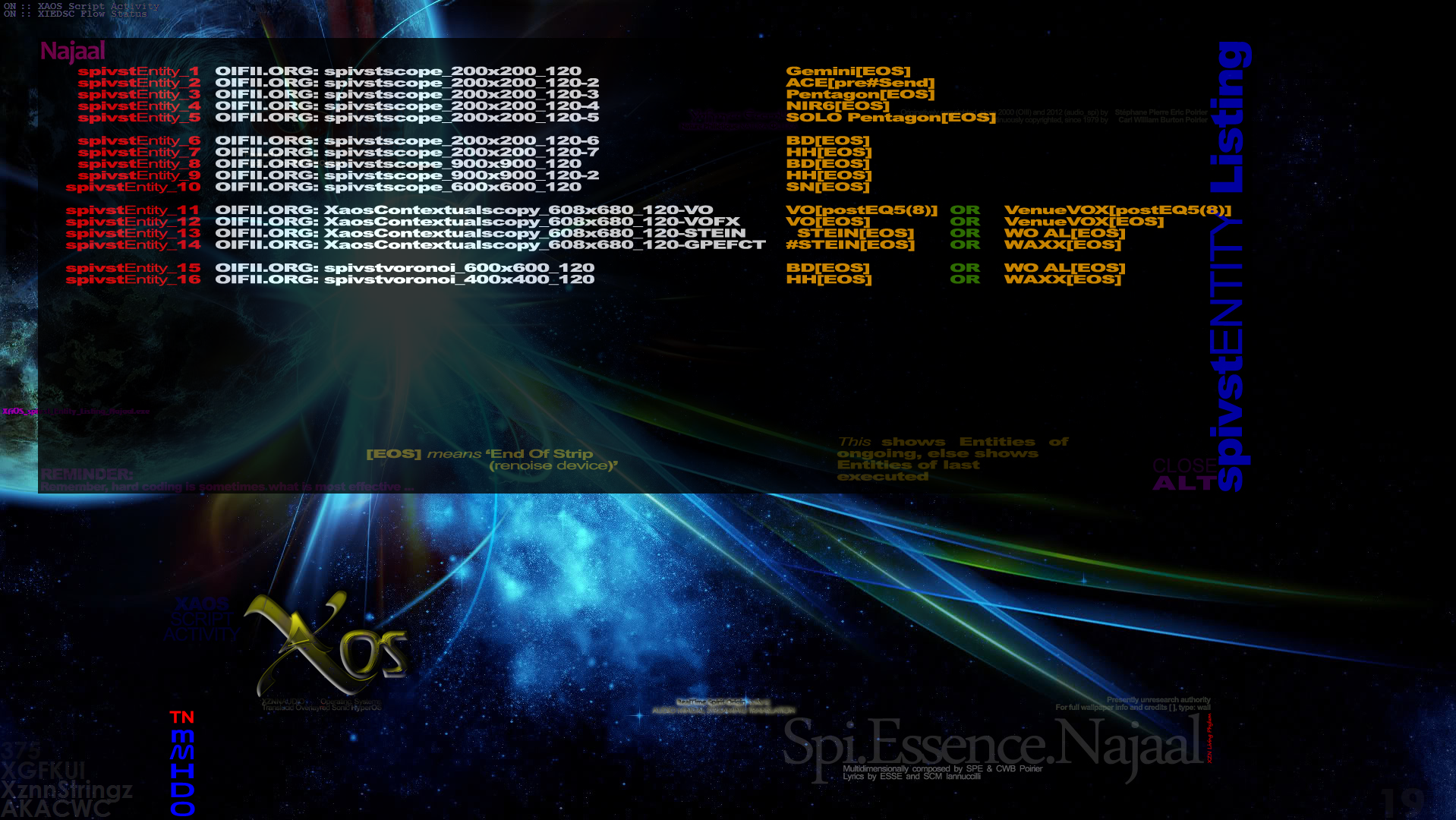Click the vertical spivstENTITY Listing title

[x=1230, y=266]
